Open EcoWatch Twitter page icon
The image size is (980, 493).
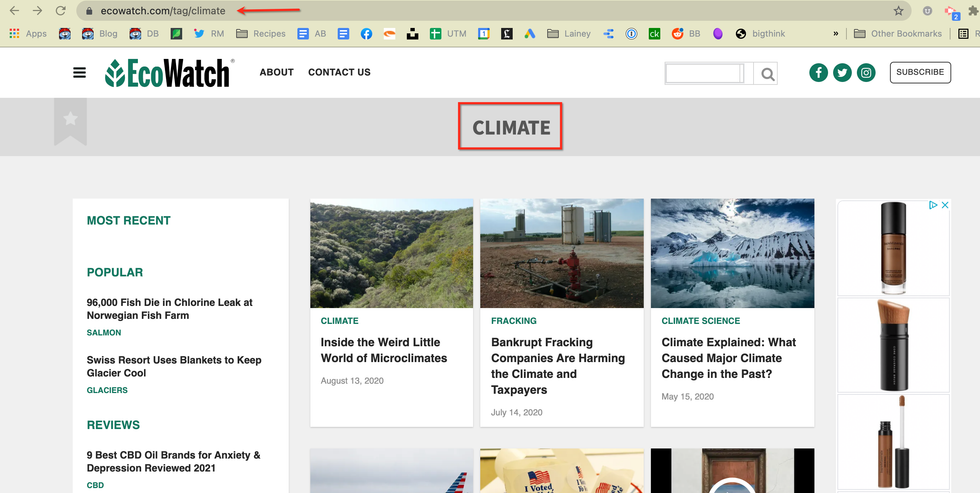(x=842, y=72)
